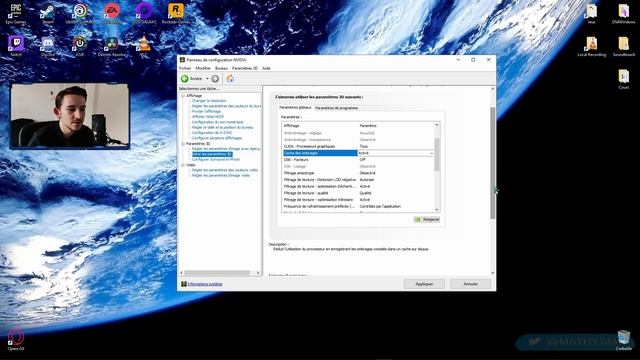Click the Annuler button
The image size is (640, 360).
(470, 284)
